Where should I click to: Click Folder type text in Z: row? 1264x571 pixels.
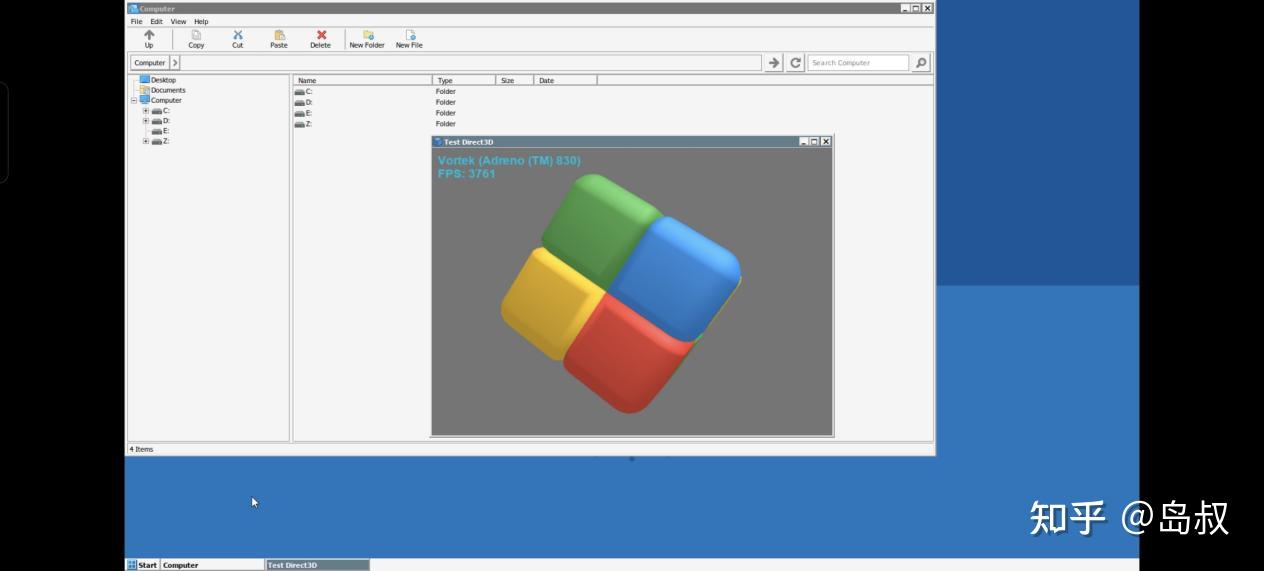point(446,125)
